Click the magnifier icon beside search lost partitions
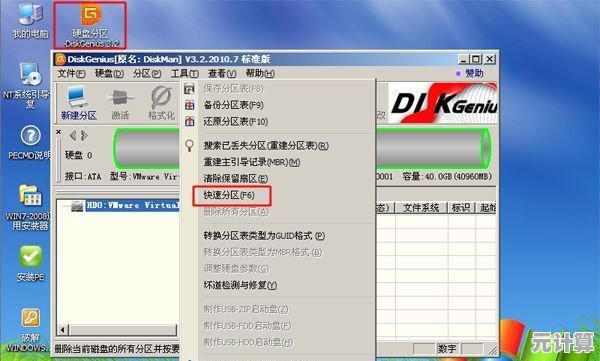Image resolution: width=600 pixels, height=361 pixels. tap(189, 145)
